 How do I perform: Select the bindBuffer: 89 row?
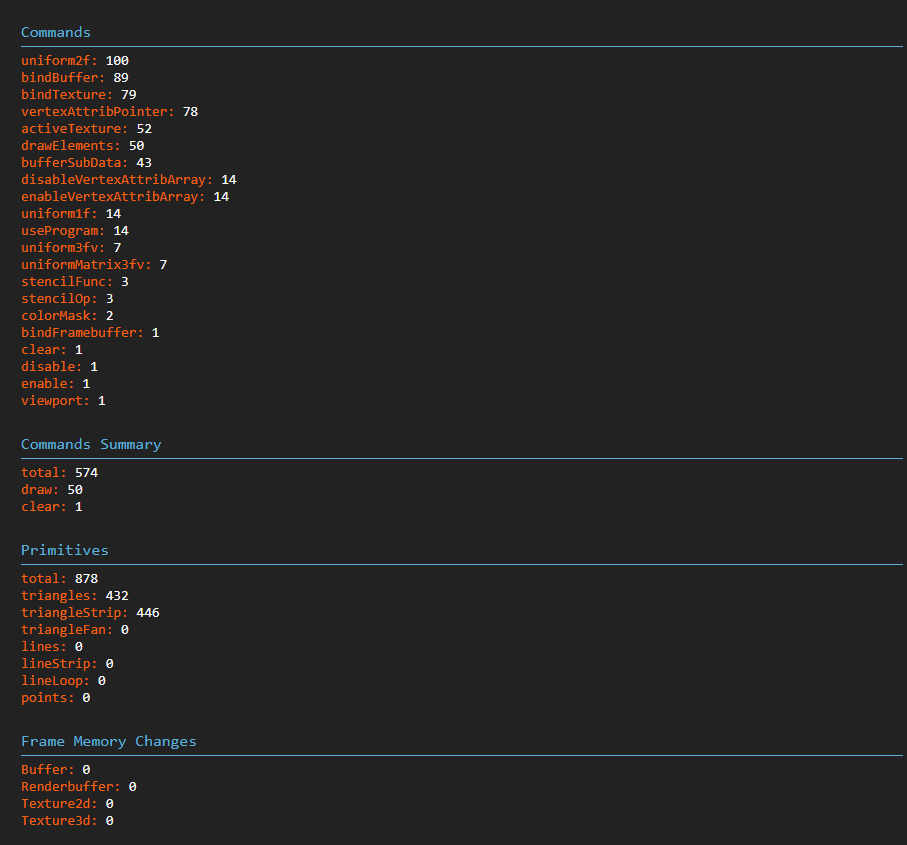tap(75, 78)
